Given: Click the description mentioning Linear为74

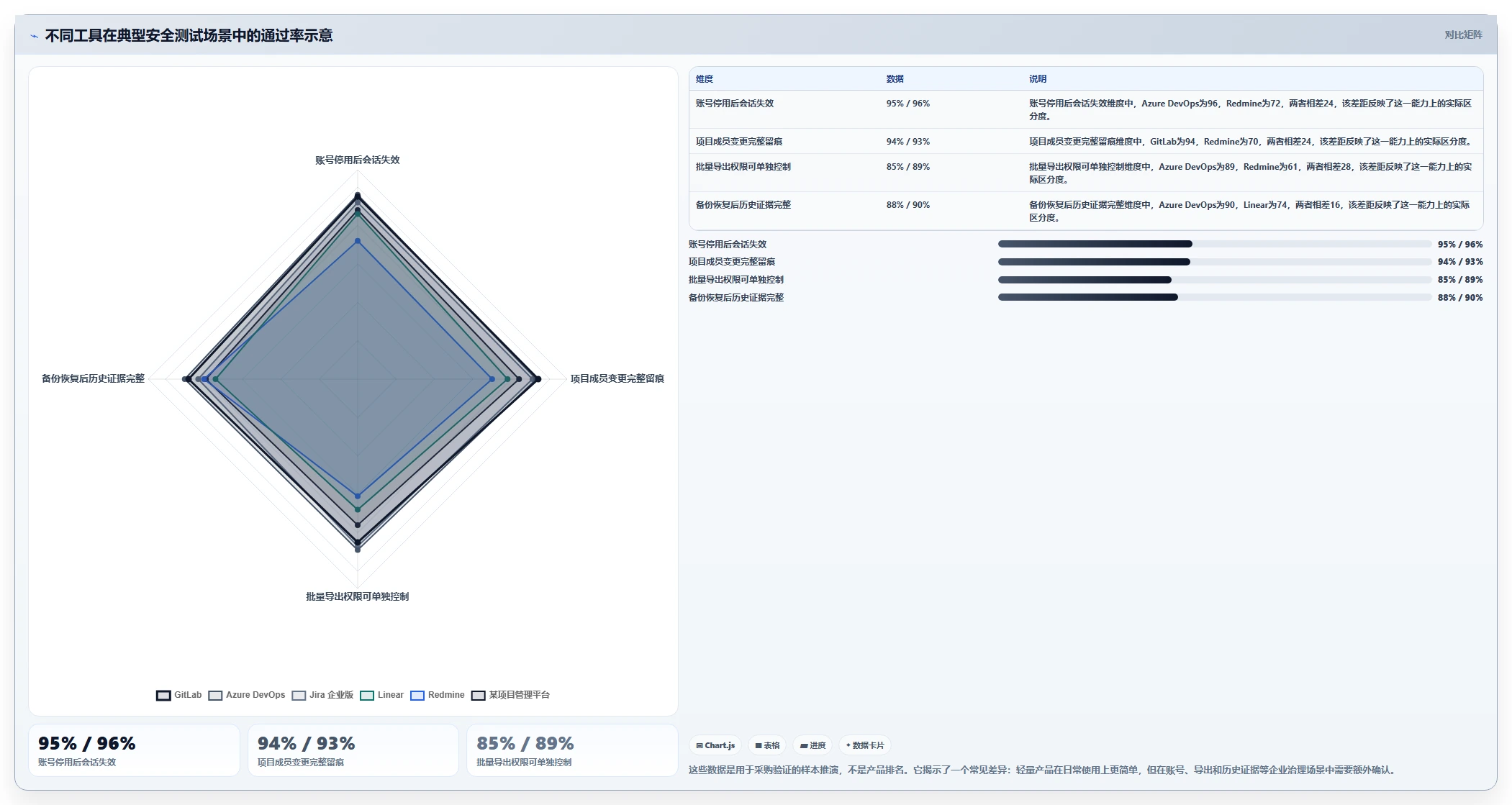Looking at the screenshot, I should (x=1251, y=212).
